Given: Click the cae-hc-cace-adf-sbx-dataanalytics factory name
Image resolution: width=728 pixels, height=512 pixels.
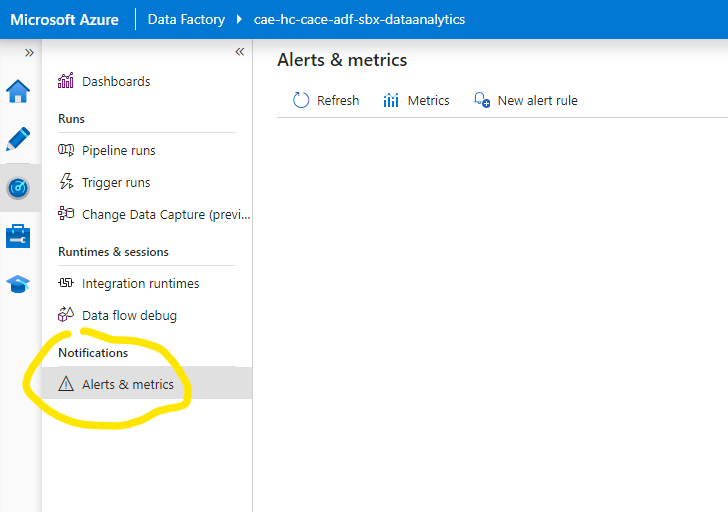Looking at the screenshot, I should click(x=359, y=19).
